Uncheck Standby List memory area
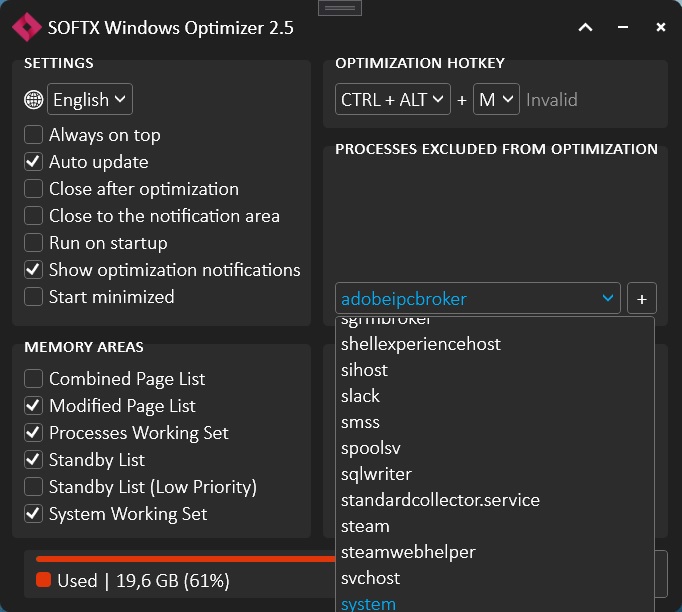Viewport: 682px width, 612px height. (34, 460)
